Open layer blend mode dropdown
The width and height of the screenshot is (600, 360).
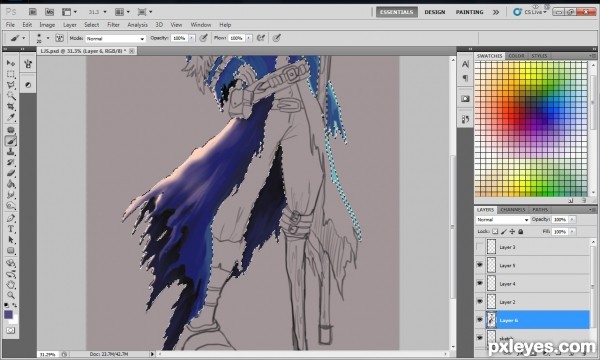point(503,220)
